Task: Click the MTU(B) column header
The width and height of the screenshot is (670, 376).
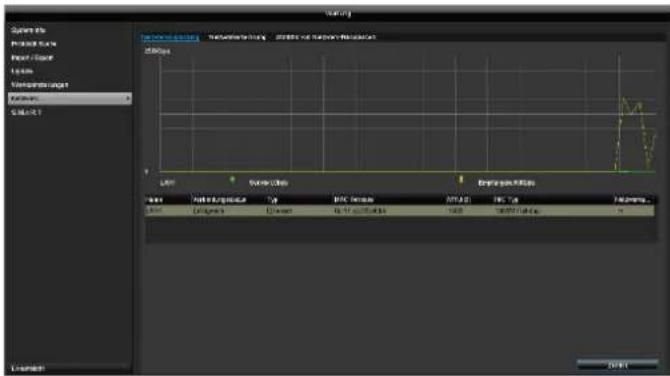Action: 458,200
